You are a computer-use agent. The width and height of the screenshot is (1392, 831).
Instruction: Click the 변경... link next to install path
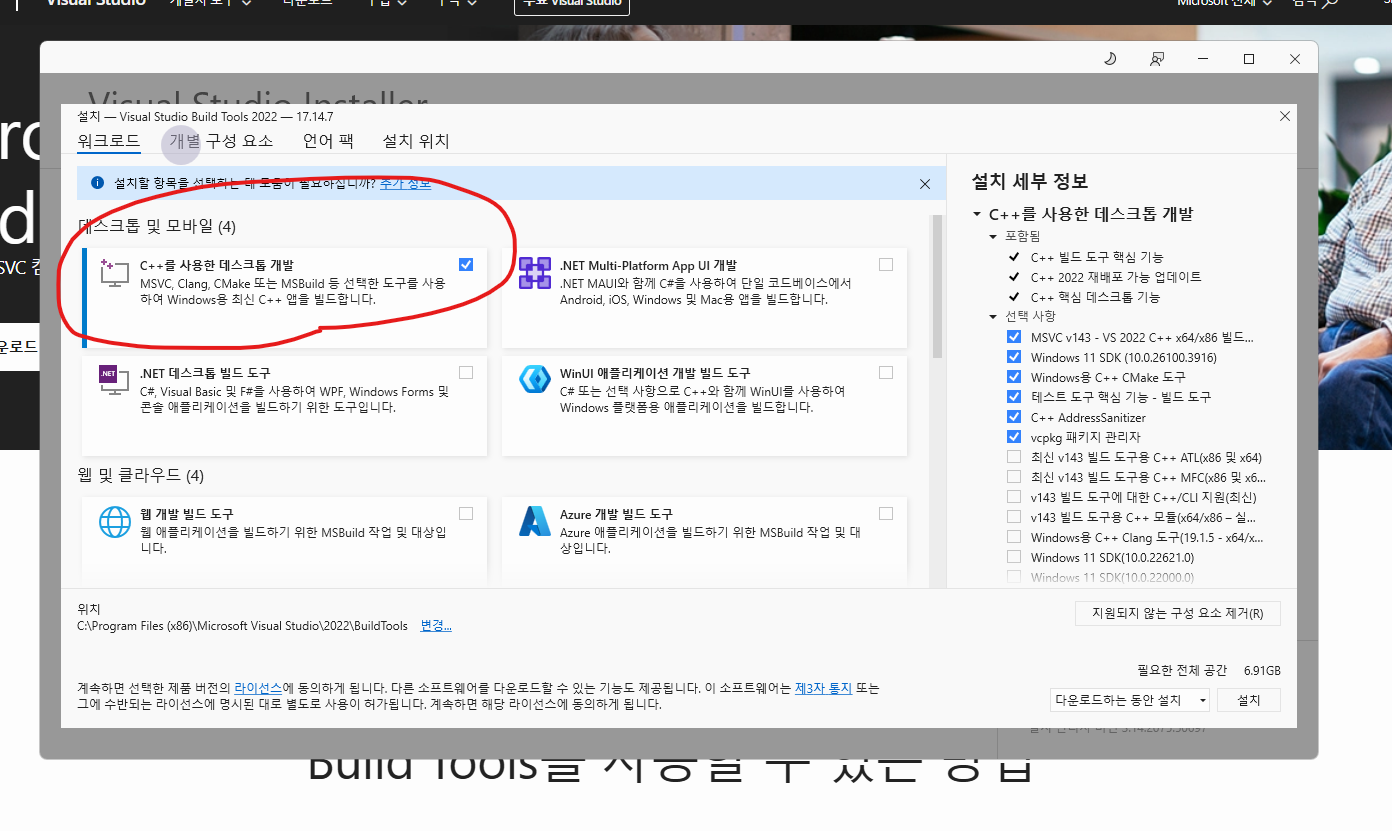tap(436, 626)
